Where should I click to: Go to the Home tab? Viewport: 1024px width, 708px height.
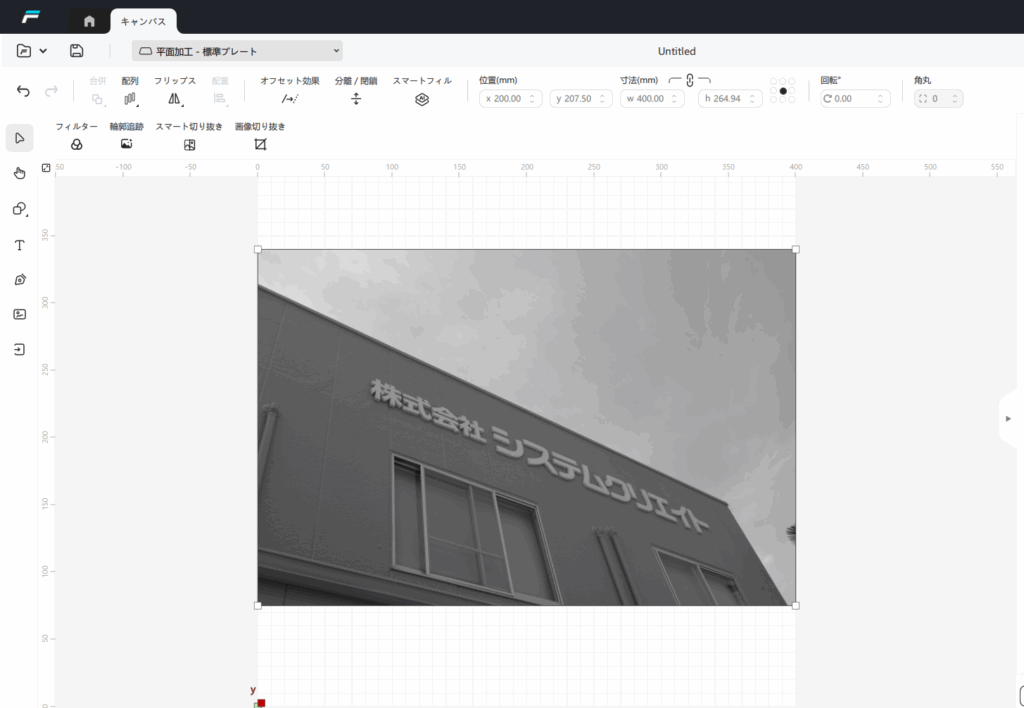(x=89, y=21)
